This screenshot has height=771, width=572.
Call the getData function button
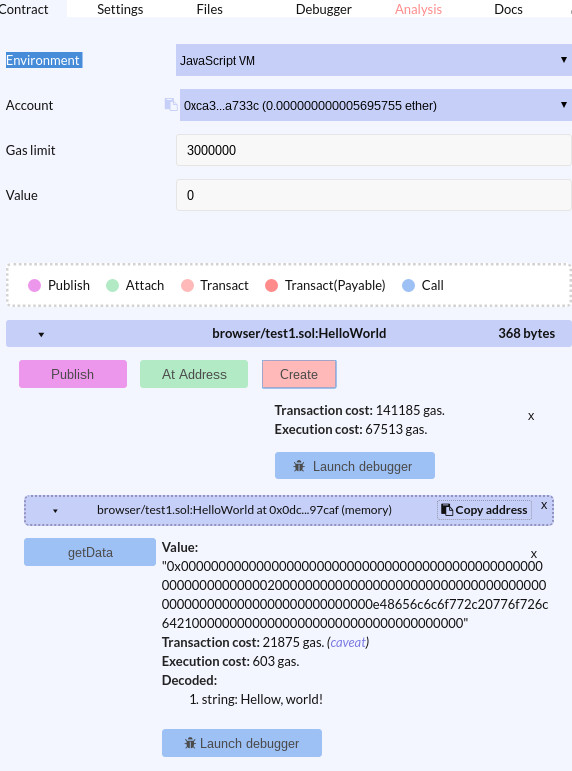pyautogui.click(x=90, y=552)
